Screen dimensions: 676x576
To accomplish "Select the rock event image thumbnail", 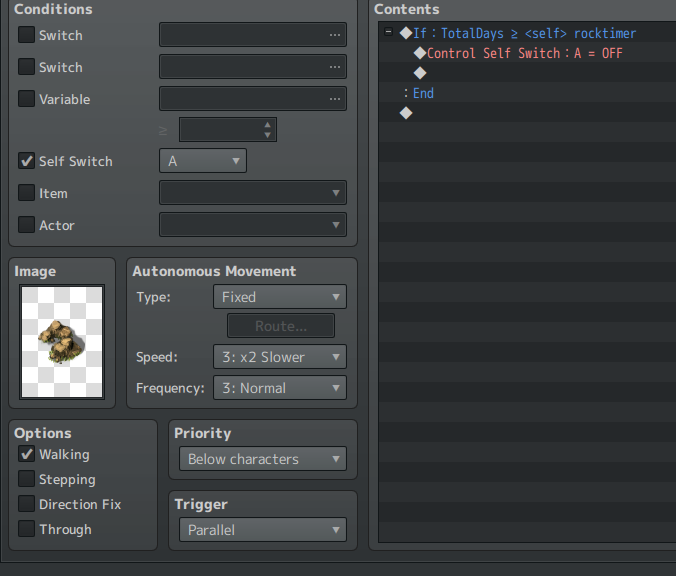I will 62,342.
